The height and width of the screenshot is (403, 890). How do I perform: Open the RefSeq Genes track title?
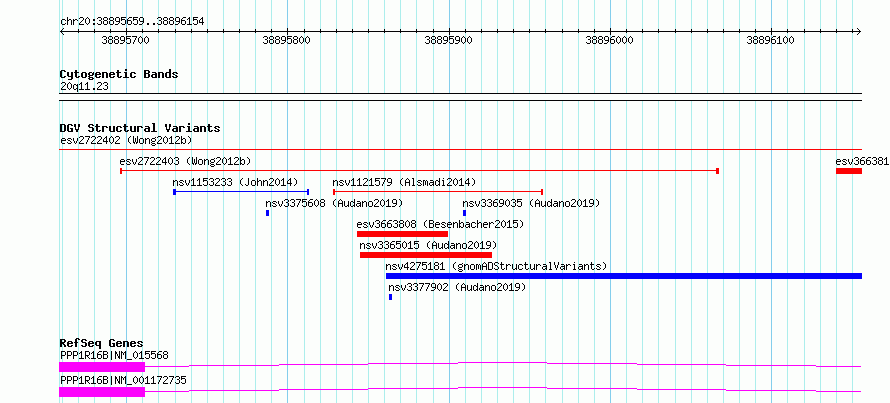pyautogui.click(x=101, y=343)
